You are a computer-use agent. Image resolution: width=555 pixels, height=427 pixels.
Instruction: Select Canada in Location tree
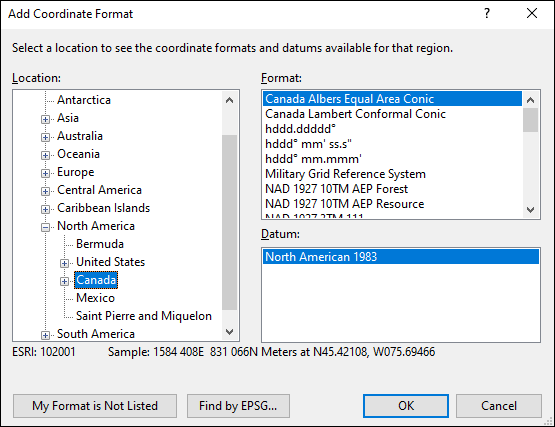[x=96, y=280]
